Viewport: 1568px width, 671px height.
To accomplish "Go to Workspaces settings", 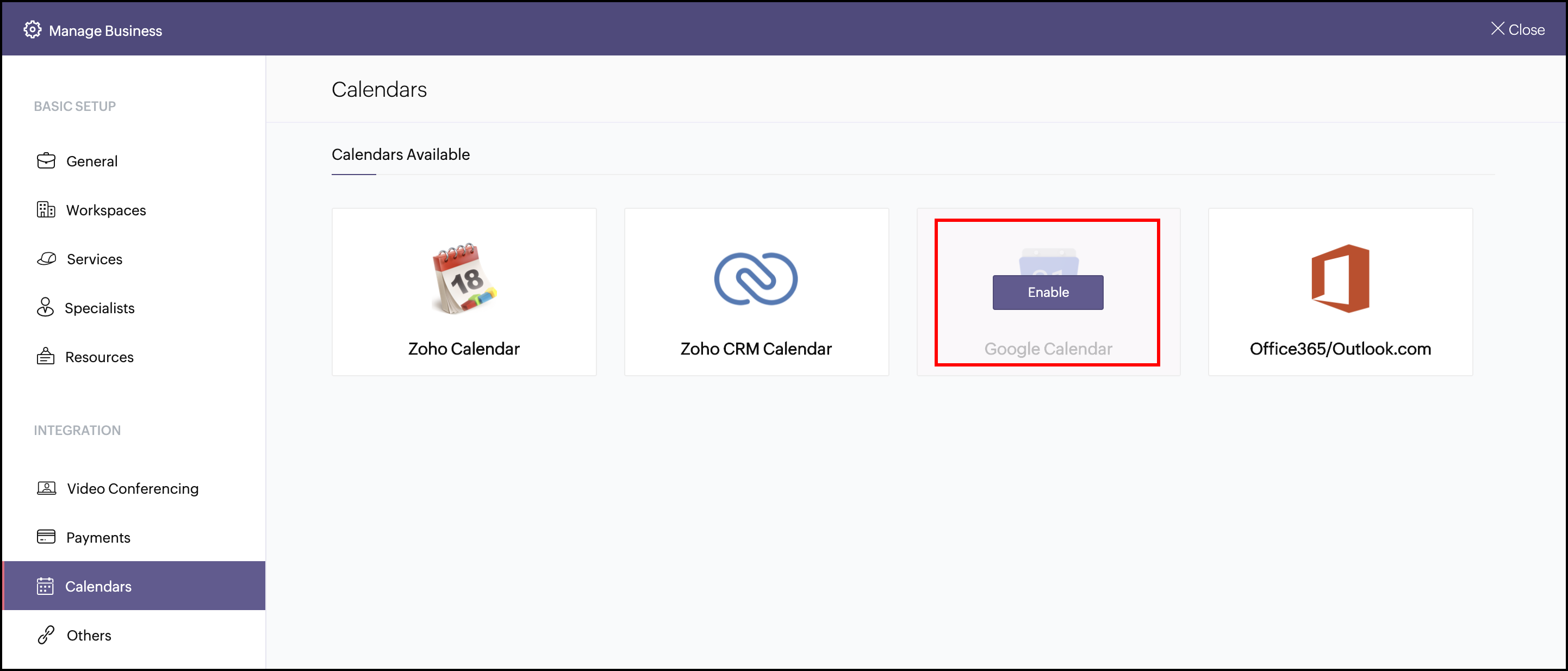I will coord(106,210).
